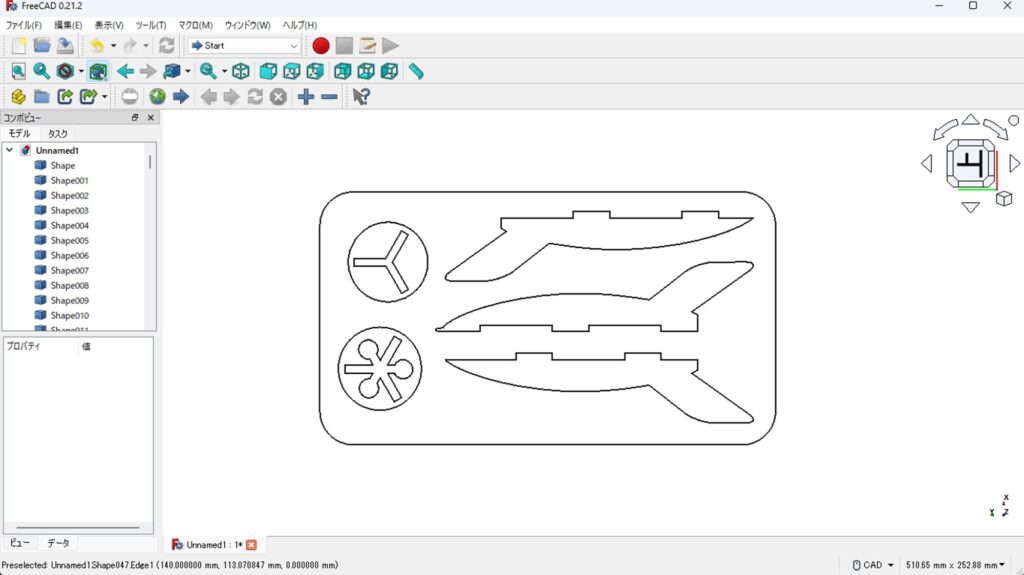Open CAD navigation style dropdown
The width and height of the screenshot is (1024, 575).
pos(873,565)
